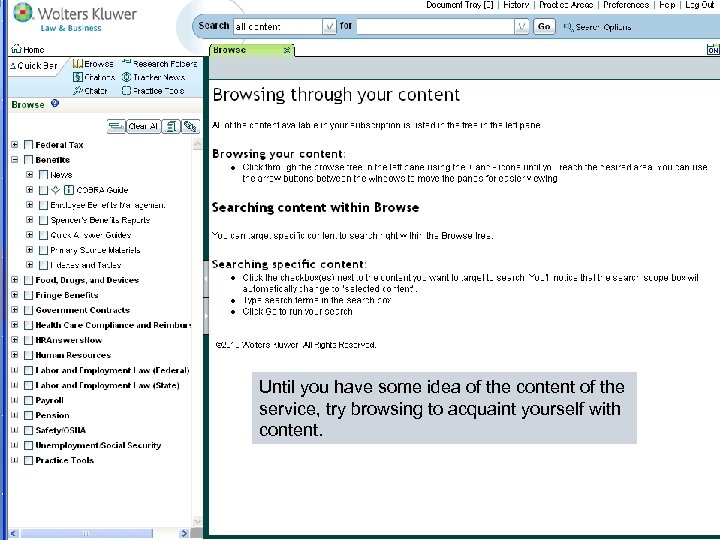Open the 'all content' search scope dropdown
The width and height of the screenshot is (720, 540).
click(x=329, y=27)
